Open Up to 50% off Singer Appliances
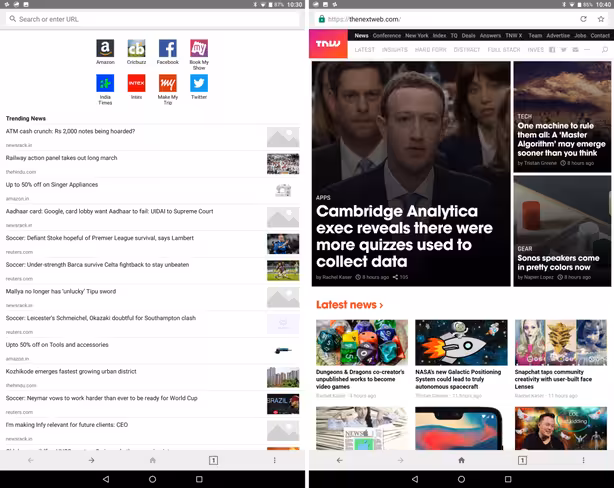The image size is (614, 488). [153, 191]
